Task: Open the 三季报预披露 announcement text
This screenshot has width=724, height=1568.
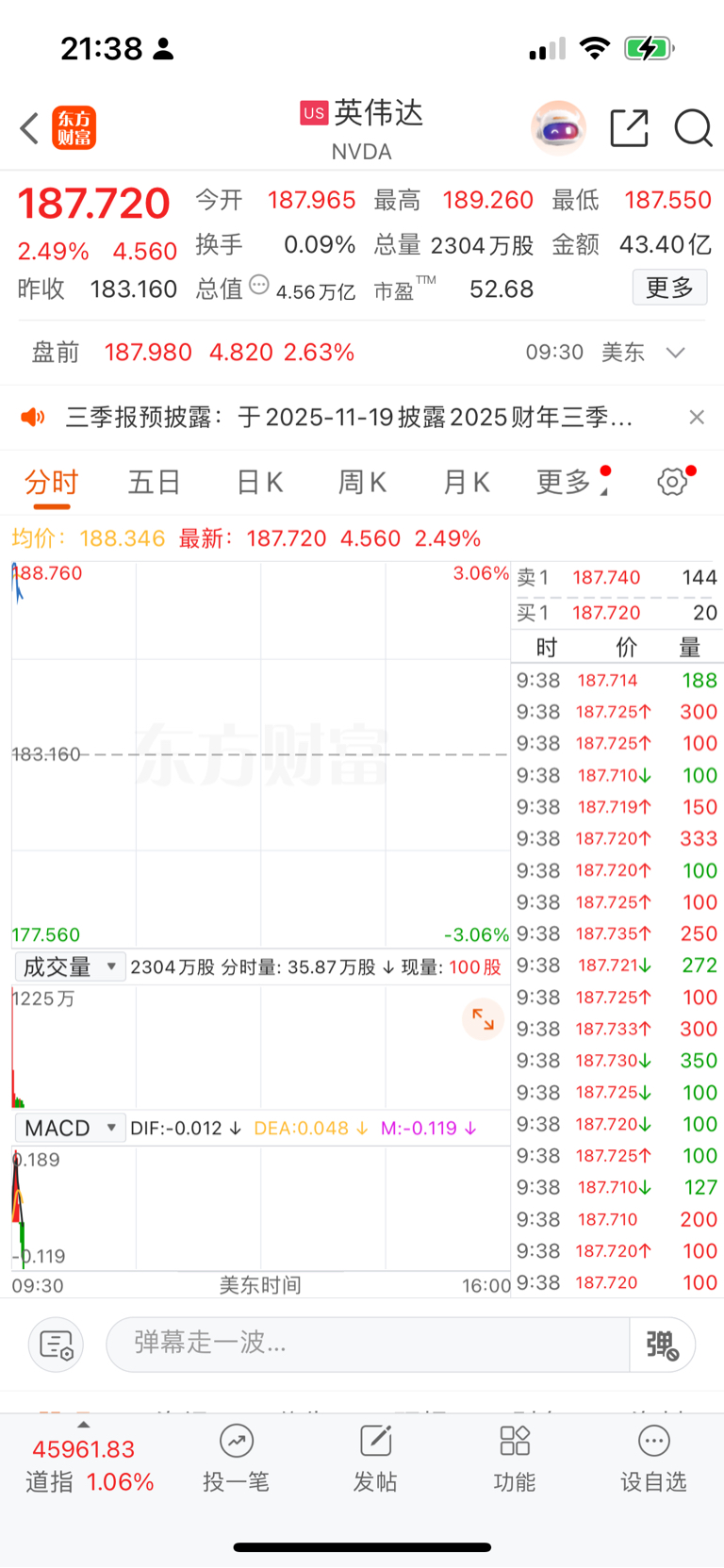Action: 349,417
